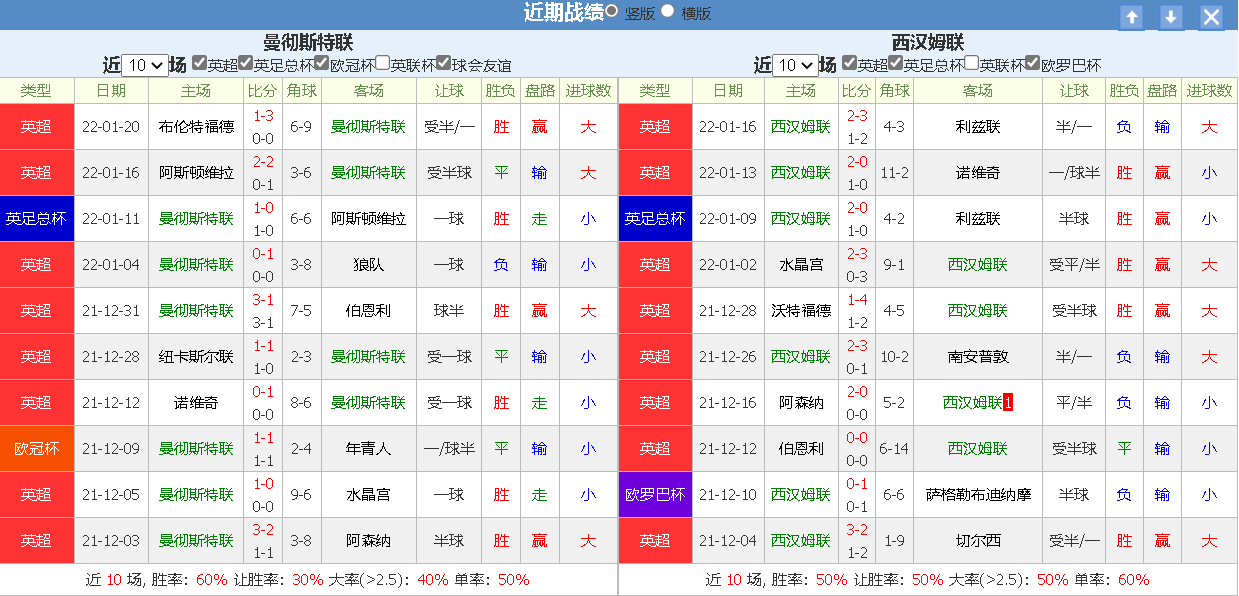This screenshot has height=596, width=1239.
Task: Toggle 欧罗巴杯 checkbox
Action: pos(1032,62)
